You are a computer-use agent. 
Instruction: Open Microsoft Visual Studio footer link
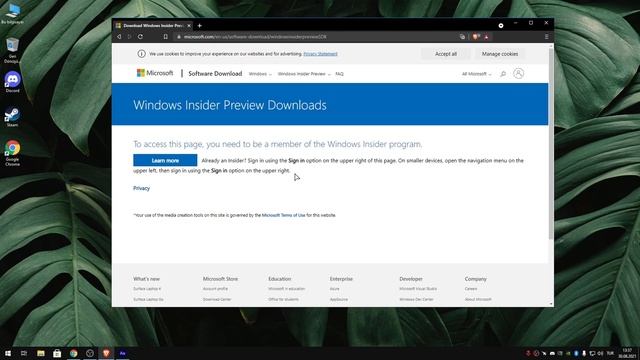(x=418, y=289)
